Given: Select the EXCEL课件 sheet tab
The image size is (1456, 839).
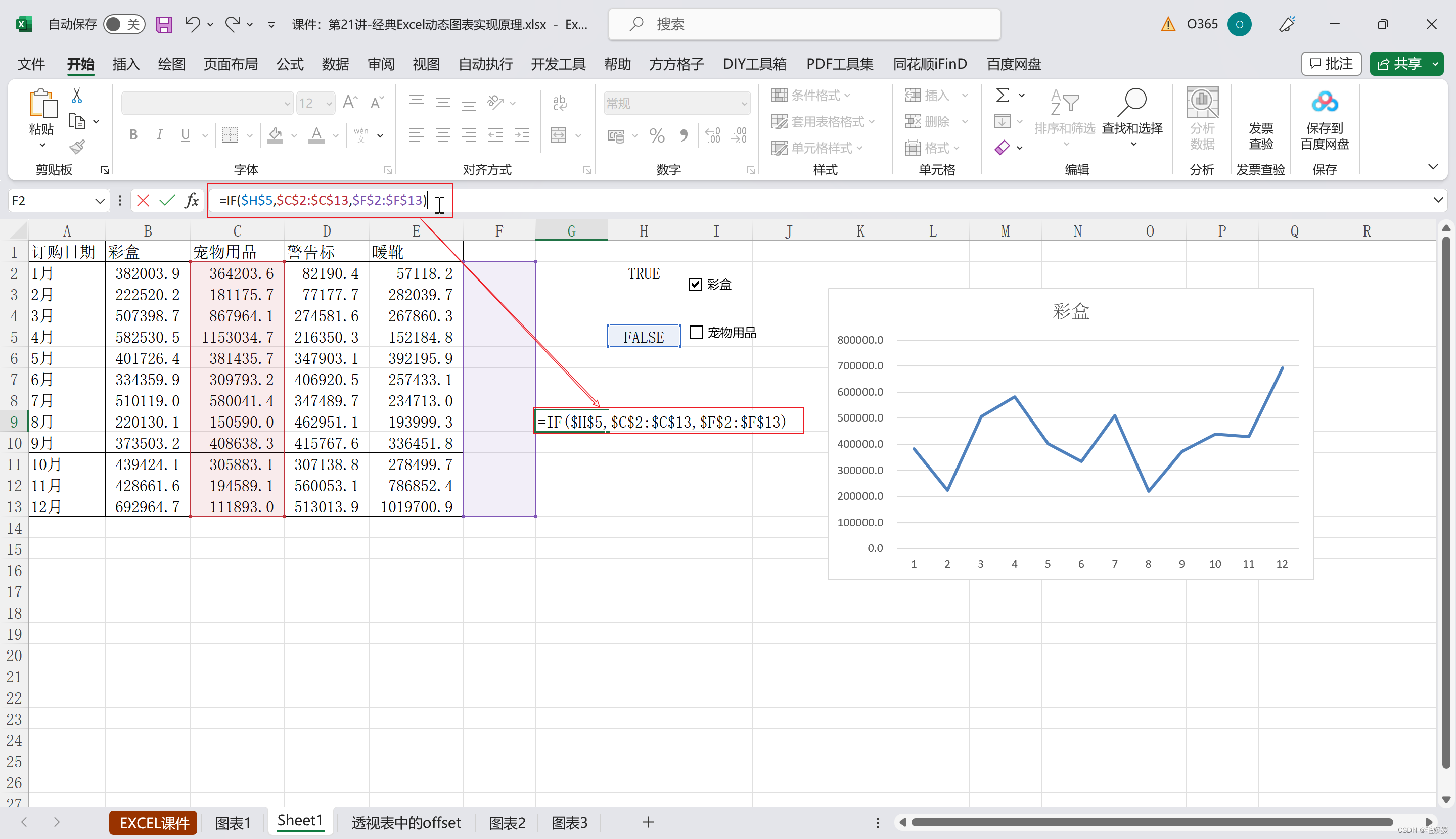Looking at the screenshot, I should 153,823.
